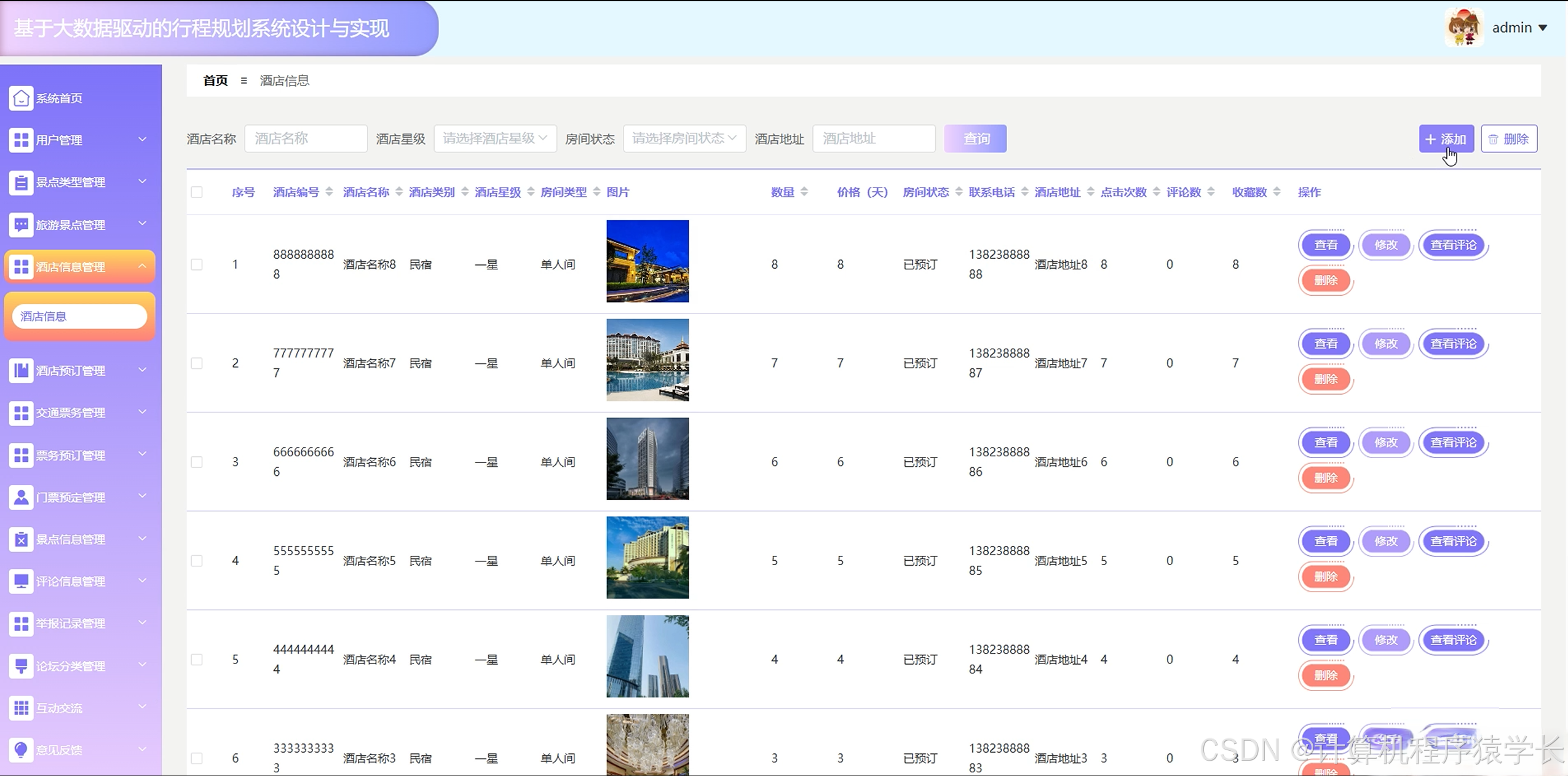Screen dimensions: 1568x776
Task: Toggle the select-all checkbox in table header
Action: (197, 192)
